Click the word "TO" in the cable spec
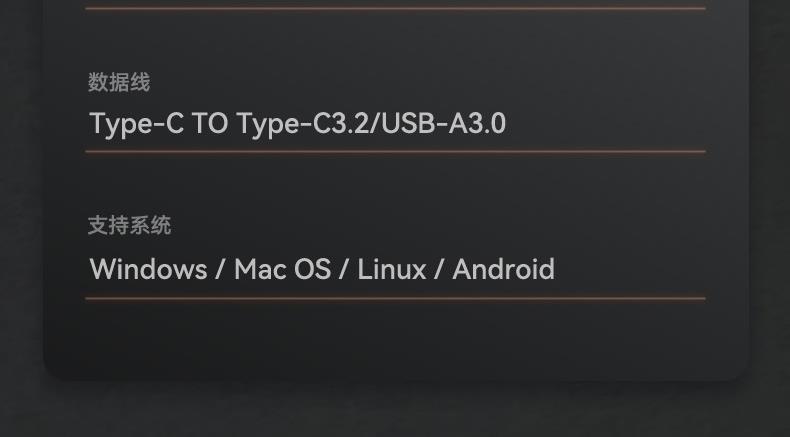790x437 pixels. tap(210, 124)
